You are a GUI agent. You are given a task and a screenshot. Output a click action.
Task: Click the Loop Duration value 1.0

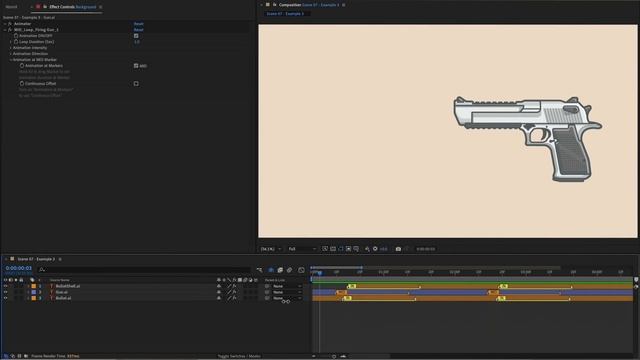click(137, 42)
